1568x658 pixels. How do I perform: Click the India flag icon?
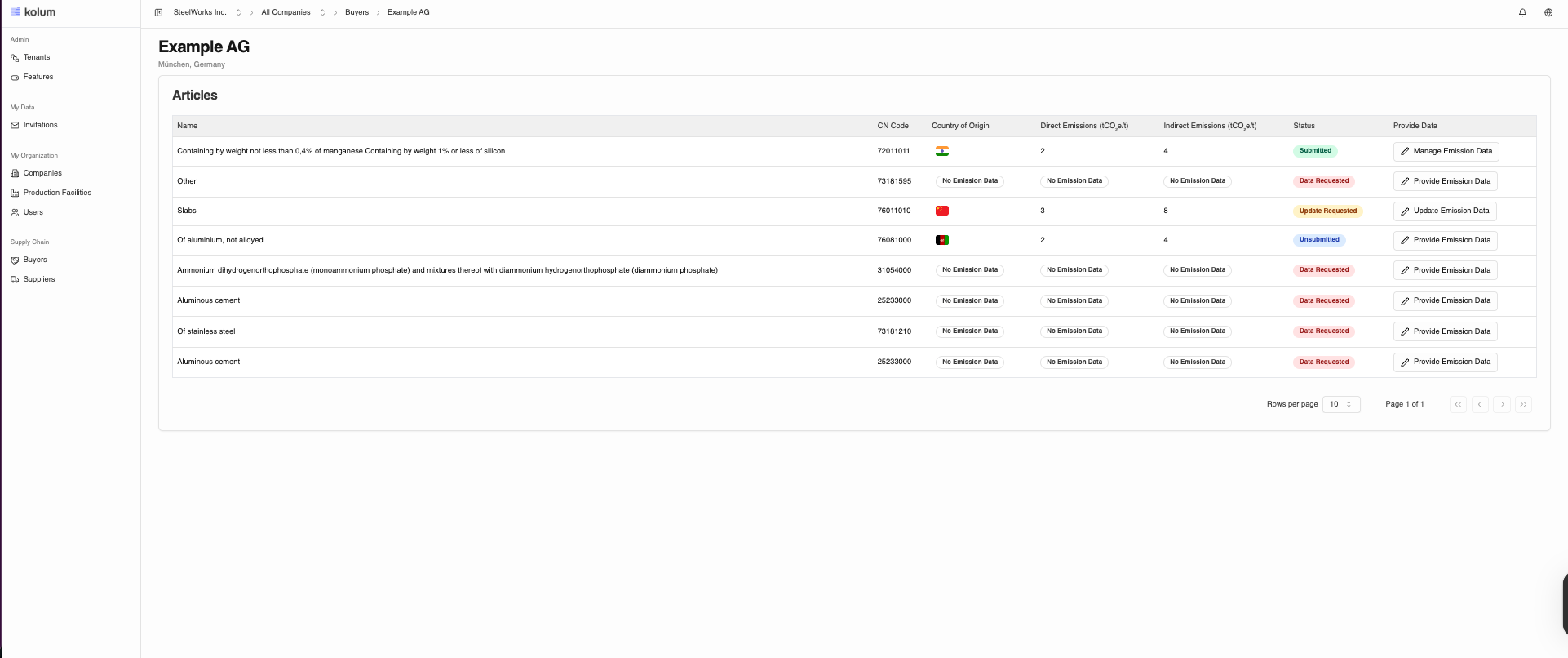(942, 151)
